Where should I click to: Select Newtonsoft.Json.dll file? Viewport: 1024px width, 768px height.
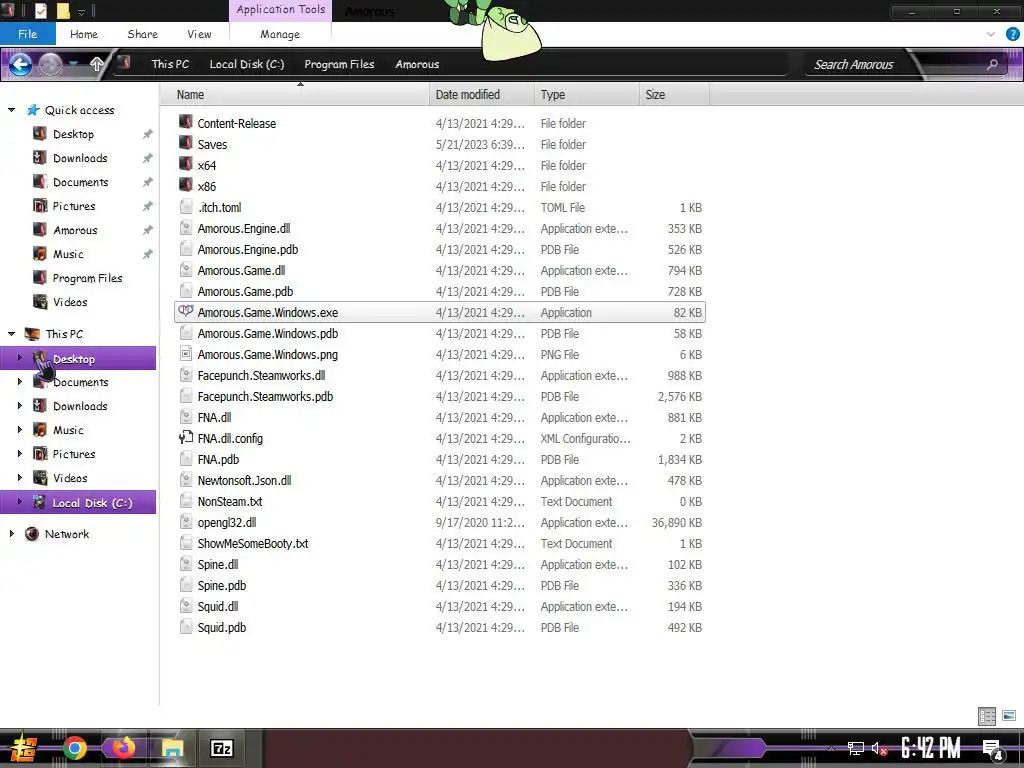[440, 481]
